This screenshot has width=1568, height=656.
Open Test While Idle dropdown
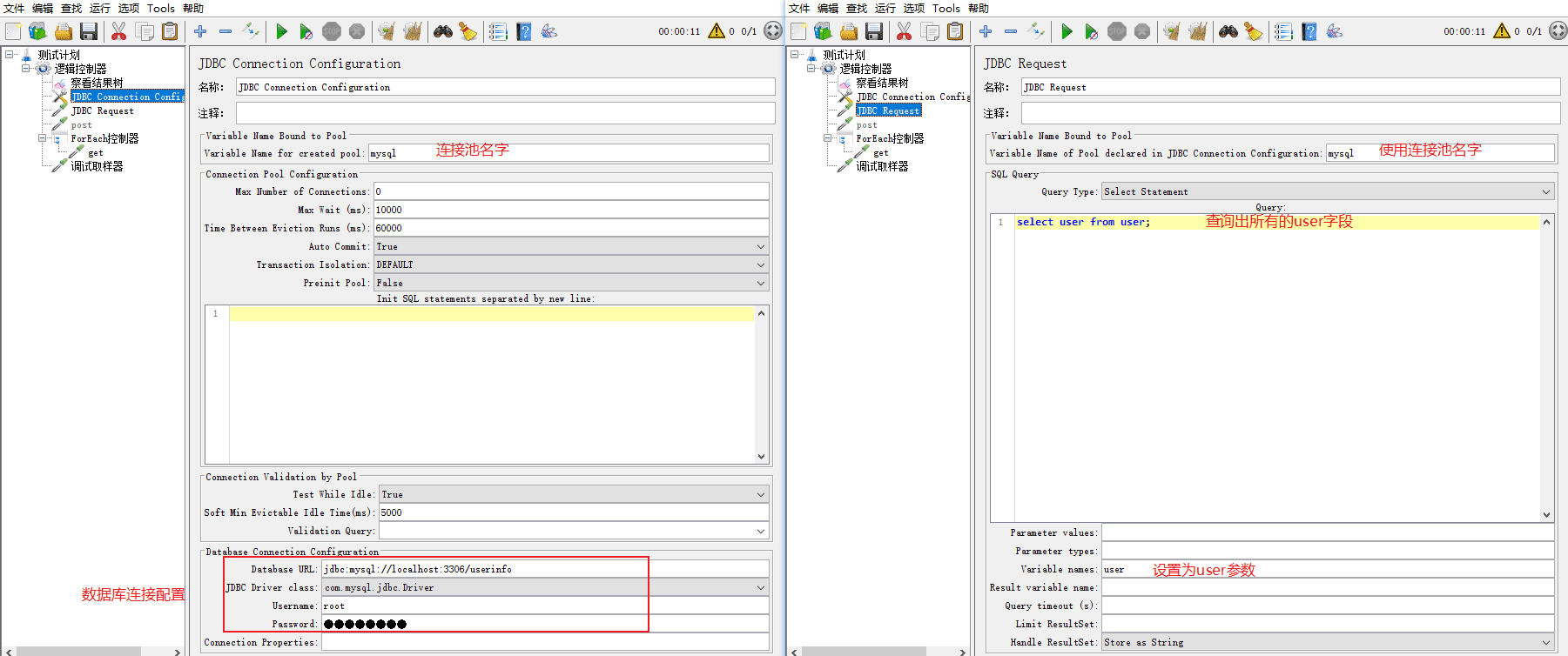point(574,494)
